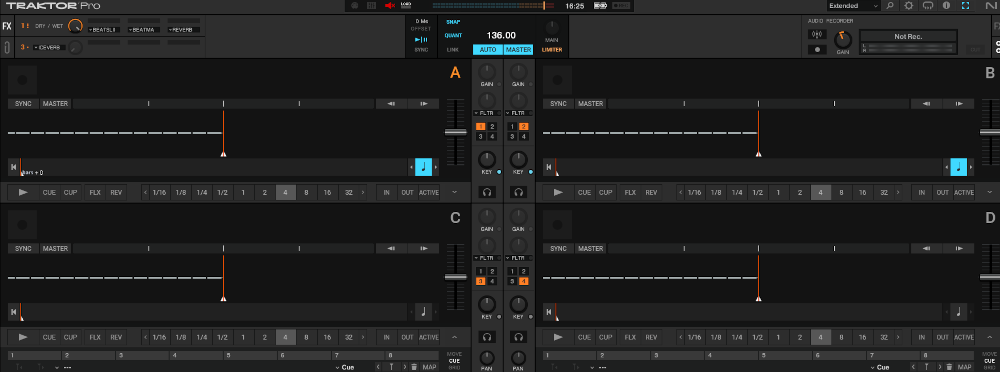Adjust Audio Recorder GAIN knob
Viewport: 1000px width, 372px height.
[843, 40]
